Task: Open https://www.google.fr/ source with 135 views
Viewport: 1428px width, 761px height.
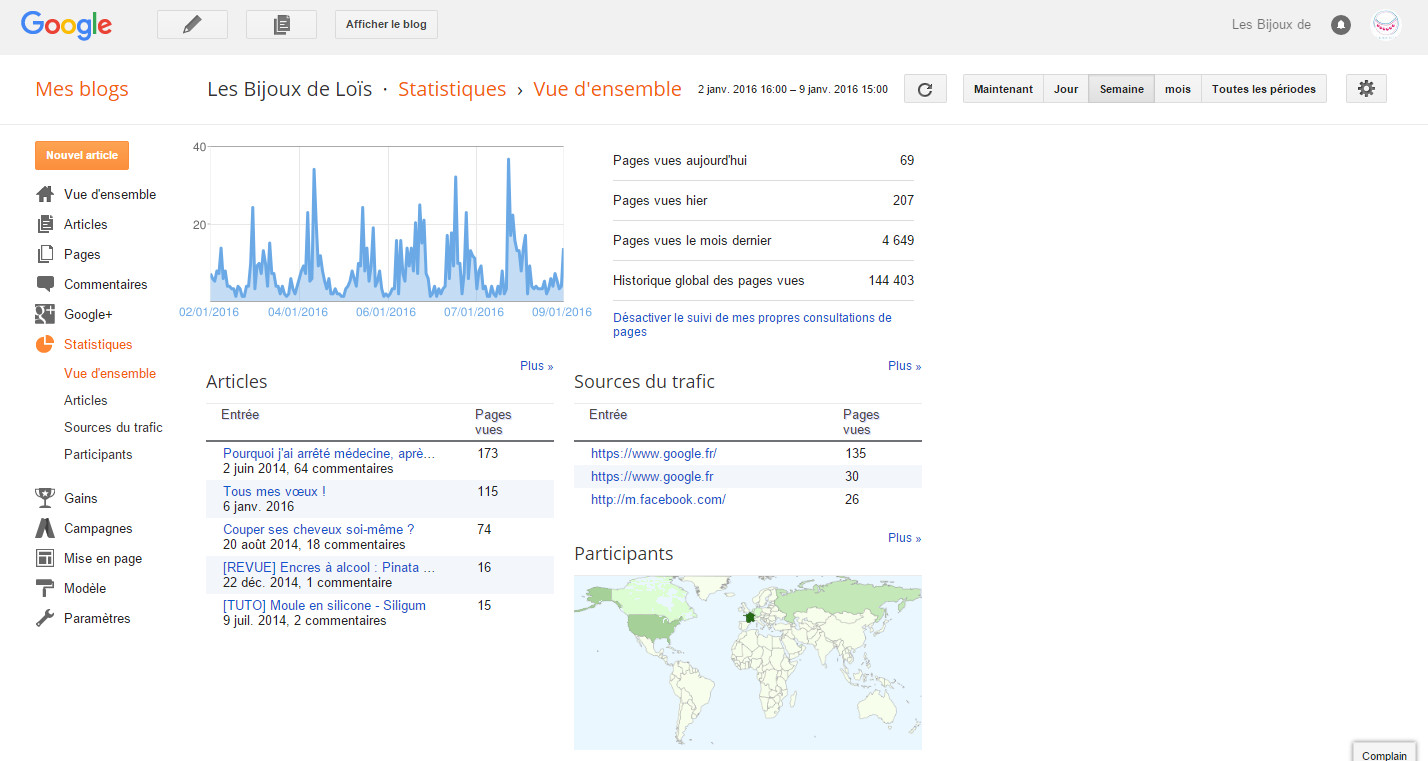Action: click(654, 453)
